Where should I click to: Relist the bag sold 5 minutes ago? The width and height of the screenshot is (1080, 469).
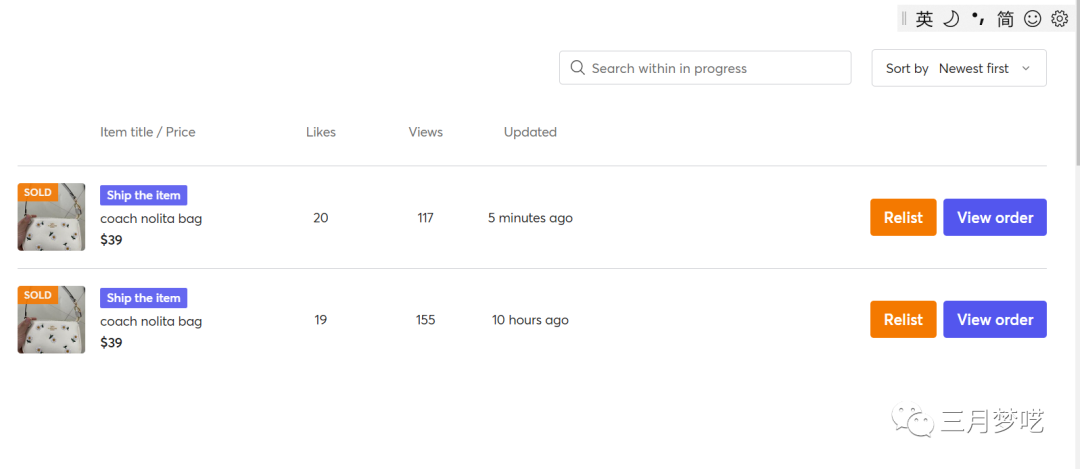pyautogui.click(x=903, y=218)
